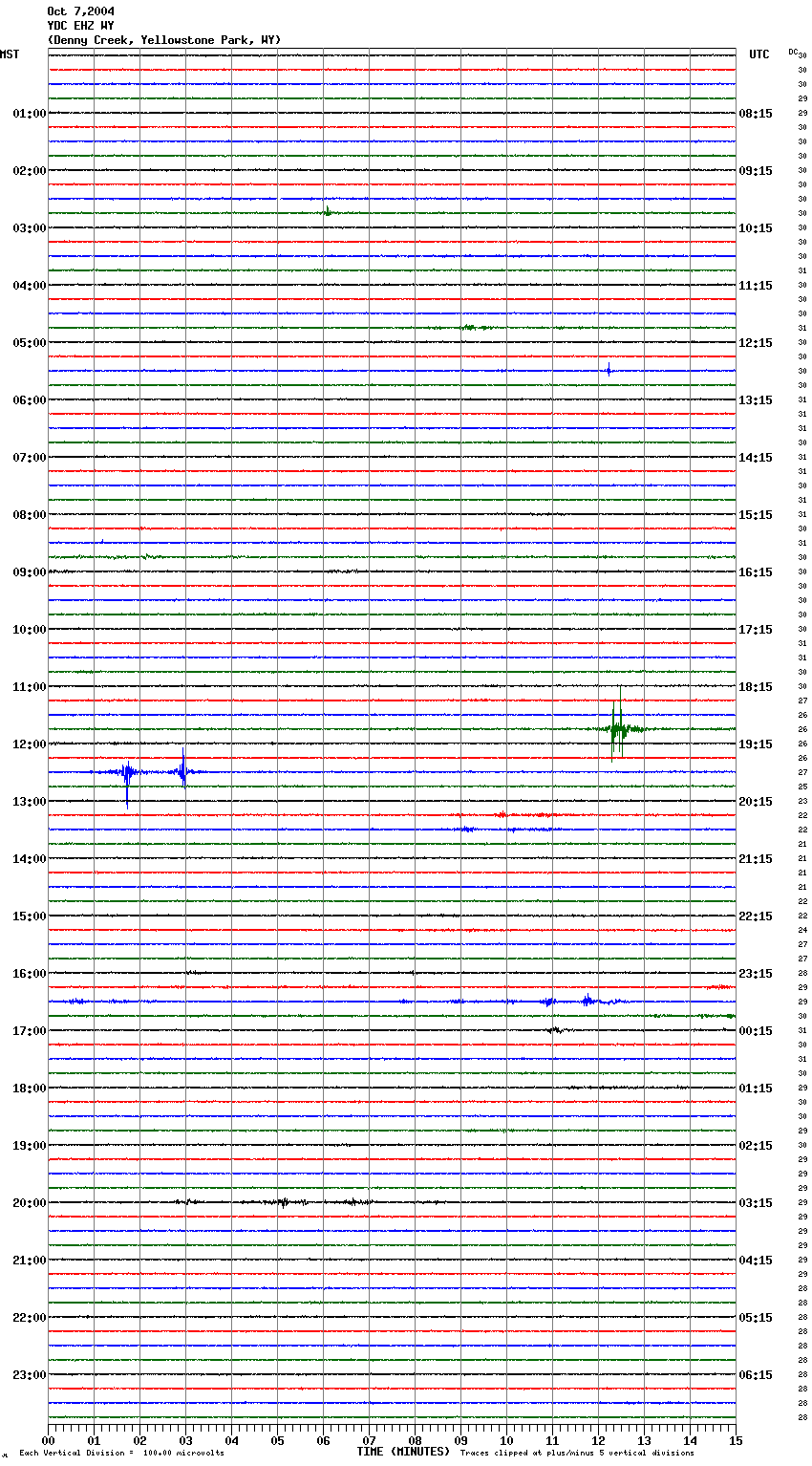Screen dimensions: 812x1466
Task: Click the minute axis tick label "03"
Action: click(x=185, y=1440)
